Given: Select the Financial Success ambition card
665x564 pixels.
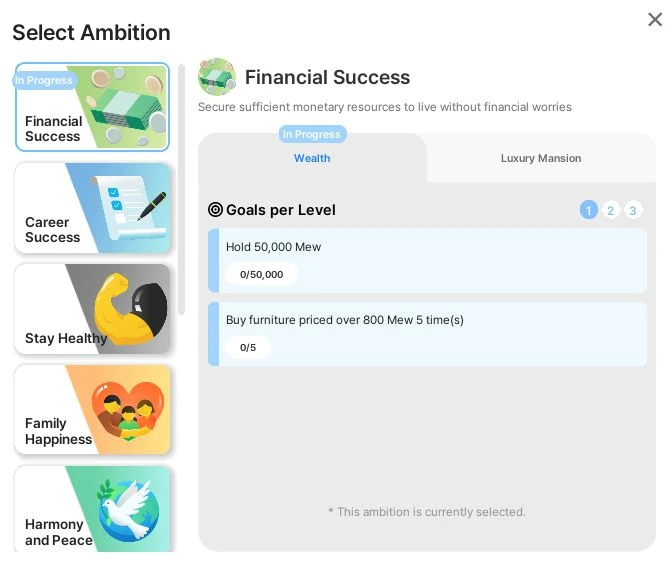Looking at the screenshot, I should (91, 108).
